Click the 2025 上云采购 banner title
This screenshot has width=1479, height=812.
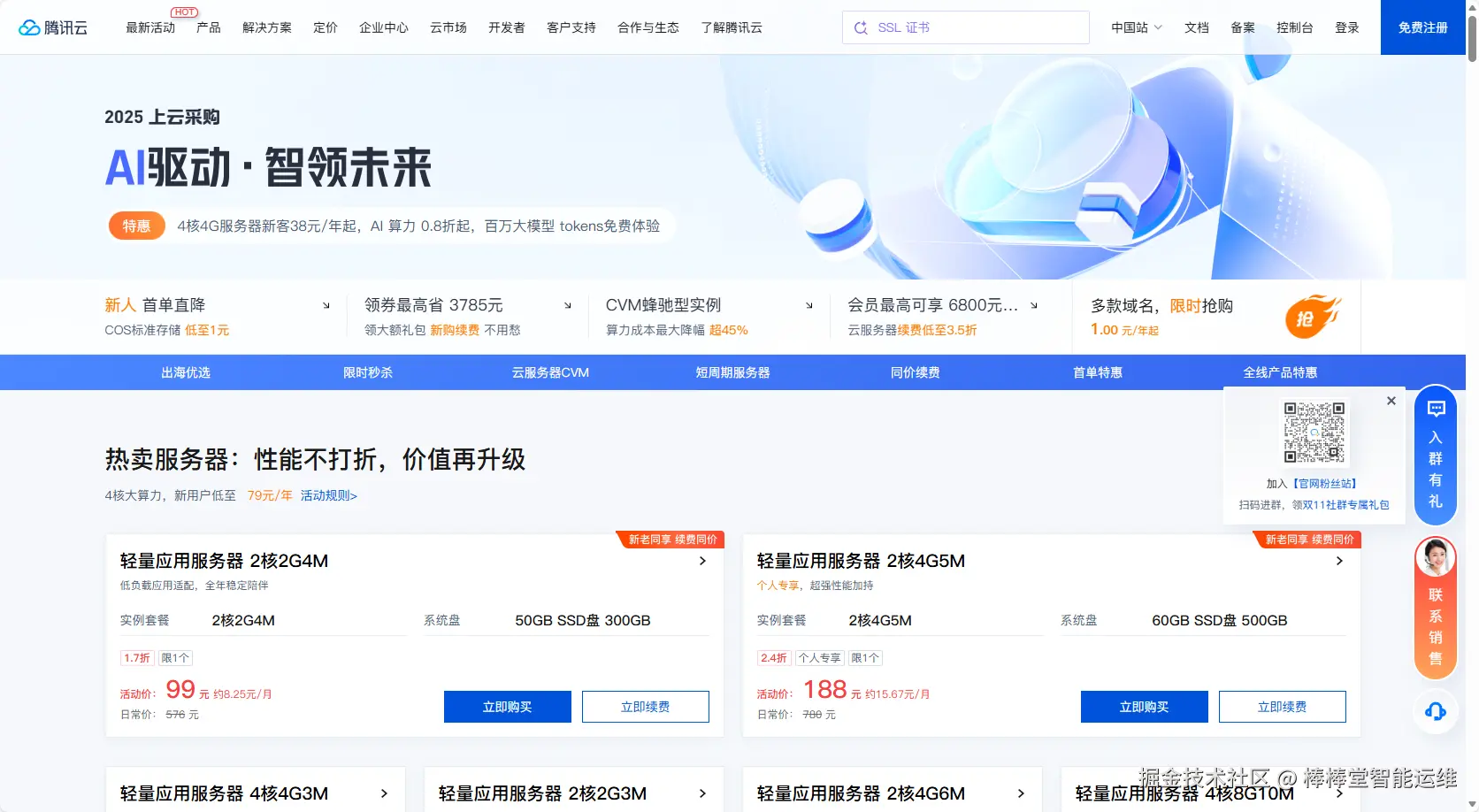coord(162,117)
